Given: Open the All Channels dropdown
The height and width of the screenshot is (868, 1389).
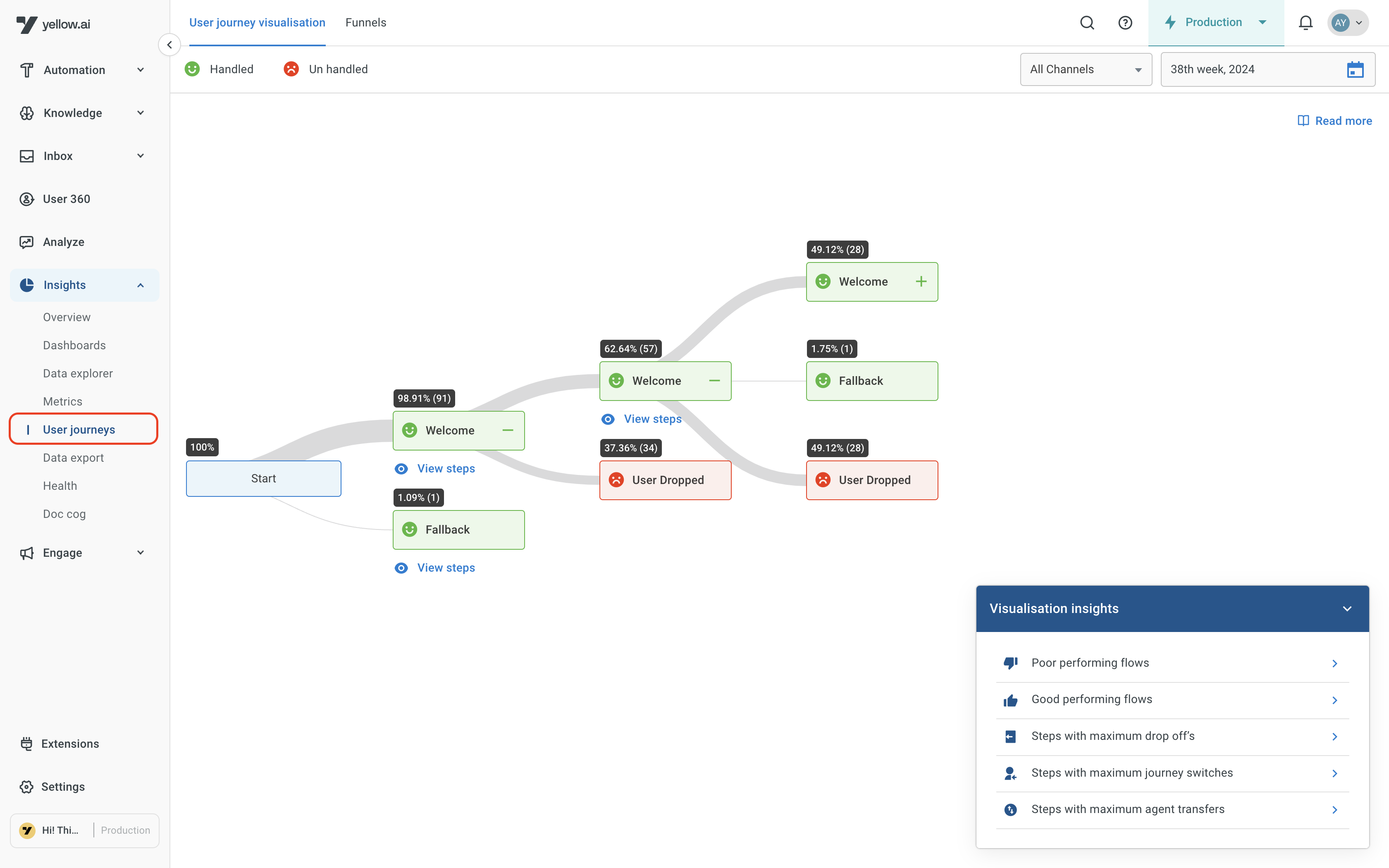Looking at the screenshot, I should pyautogui.click(x=1086, y=69).
